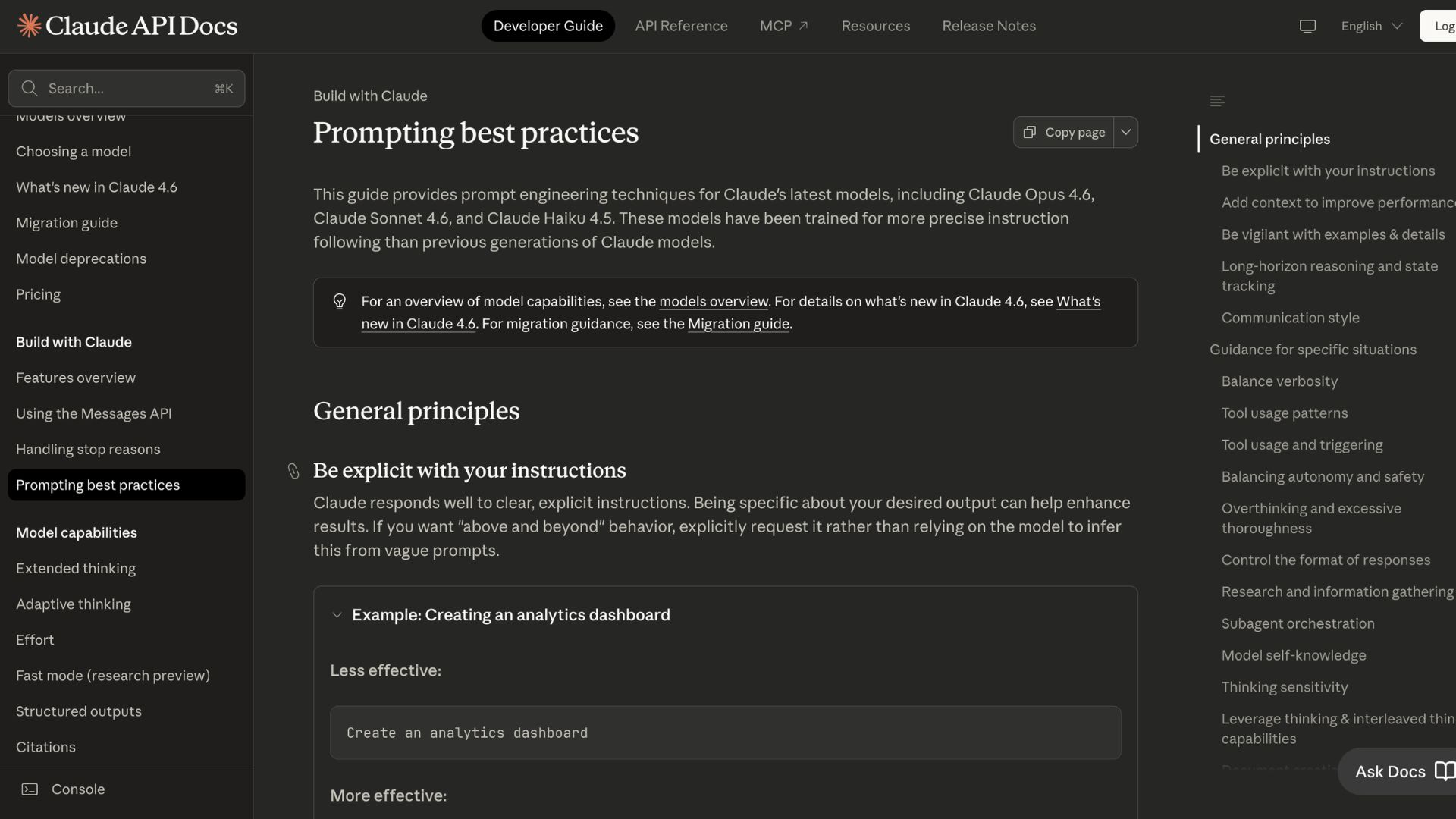Click the Claude starburst logo icon

[x=29, y=26]
